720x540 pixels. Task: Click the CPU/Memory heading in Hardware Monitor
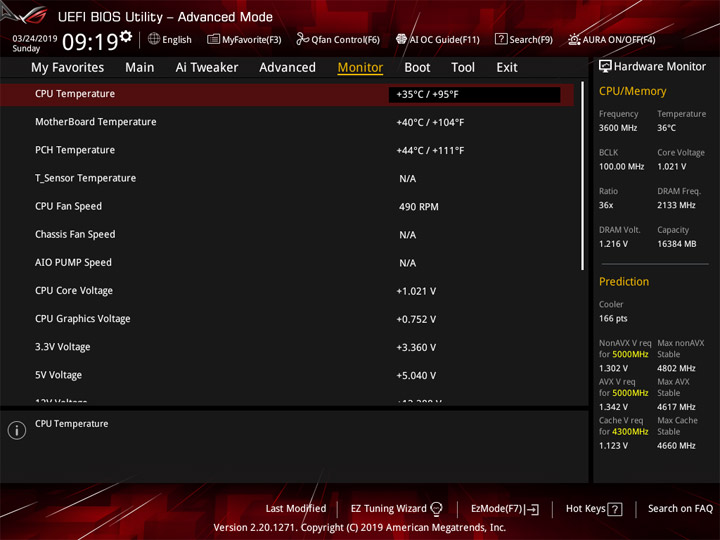tap(632, 91)
